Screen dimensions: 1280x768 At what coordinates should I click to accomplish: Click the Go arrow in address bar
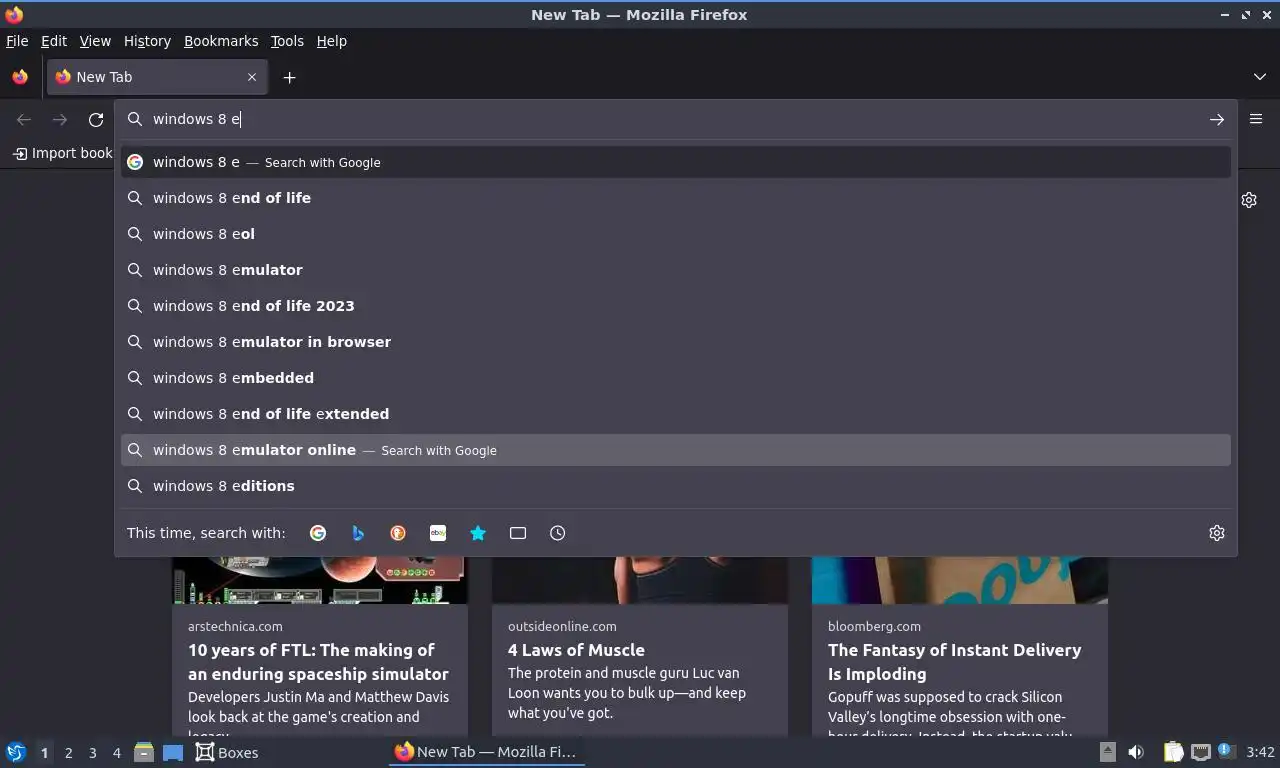1216,119
